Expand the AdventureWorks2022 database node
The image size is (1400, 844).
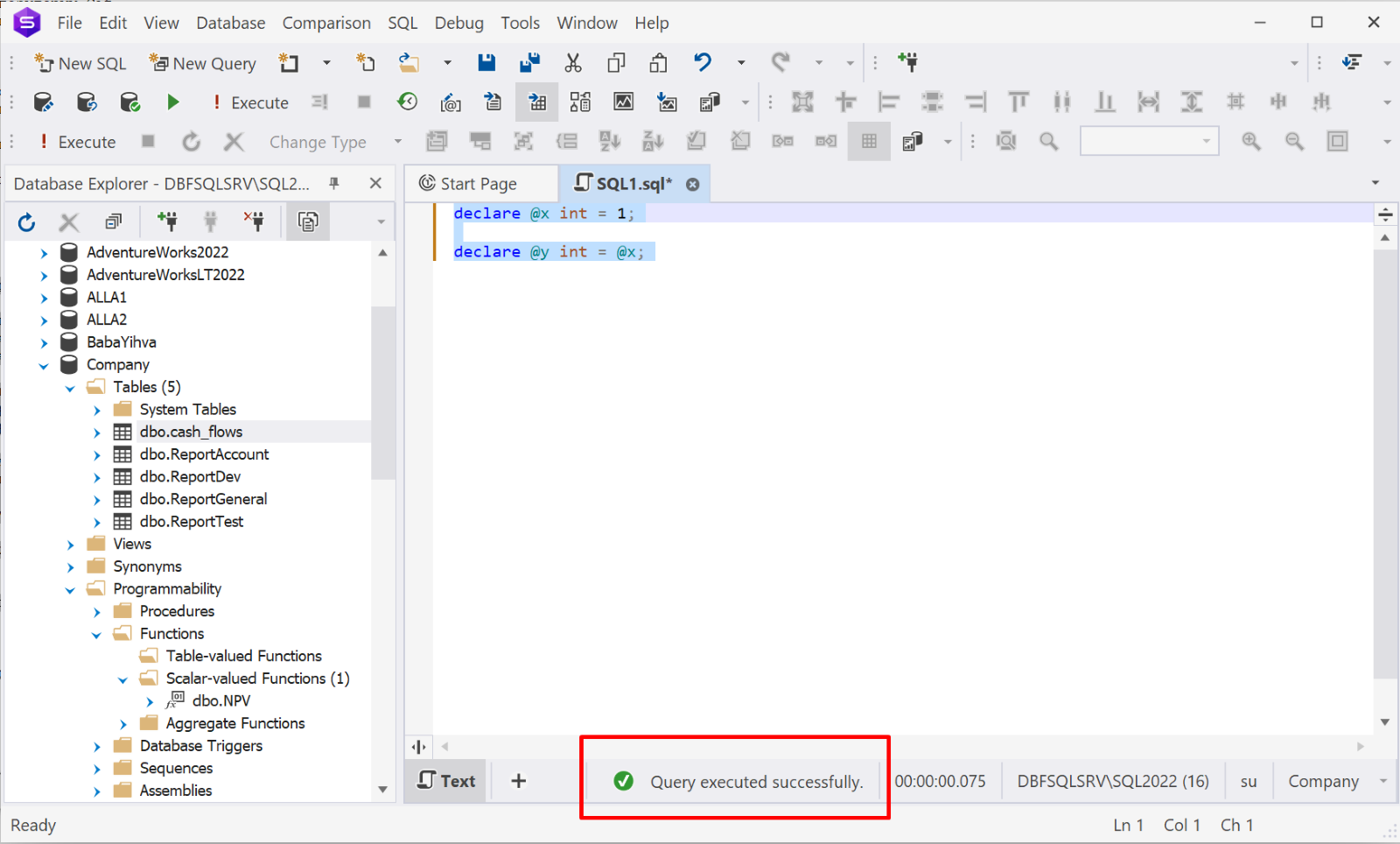point(44,253)
